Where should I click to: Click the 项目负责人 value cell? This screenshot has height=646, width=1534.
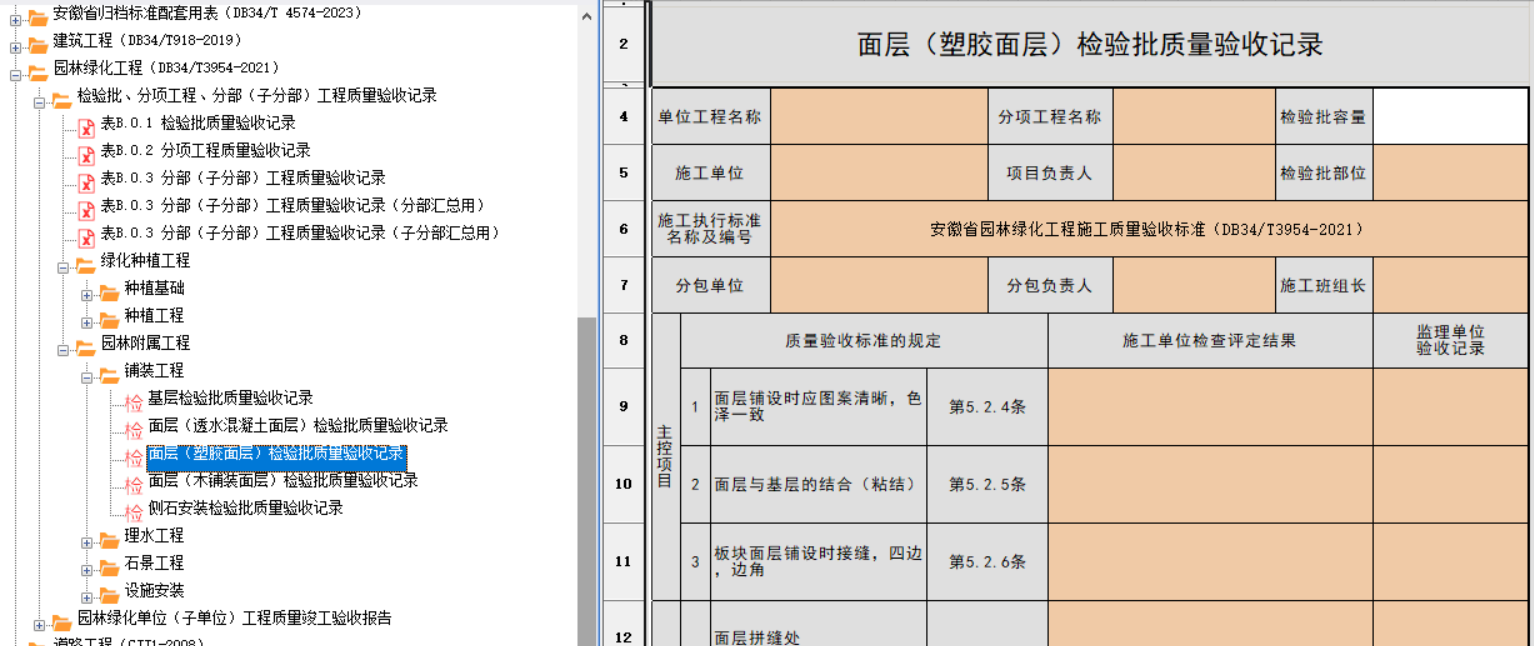tap(1194, 173)
